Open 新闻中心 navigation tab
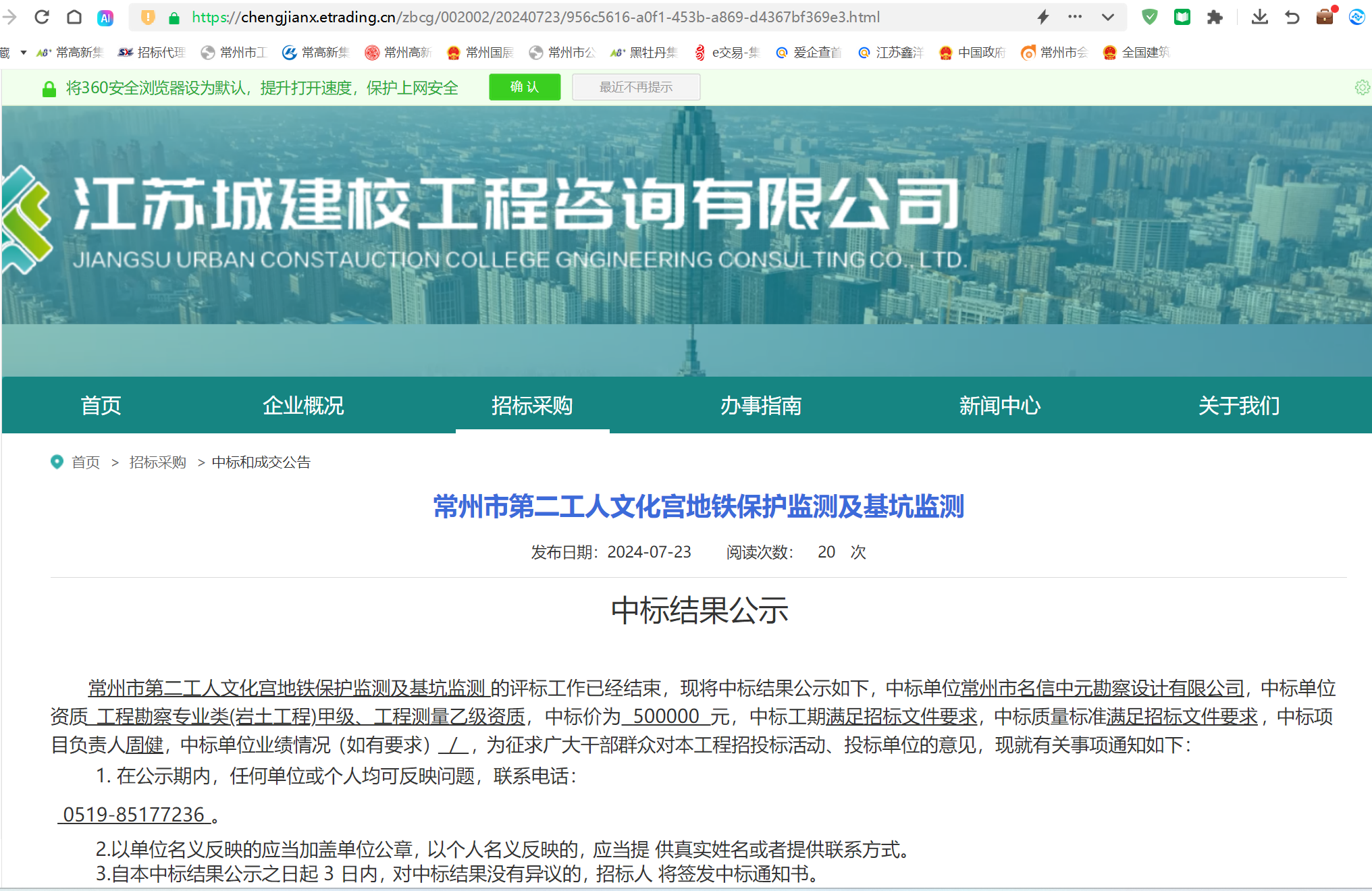 tap(1000, 405)
